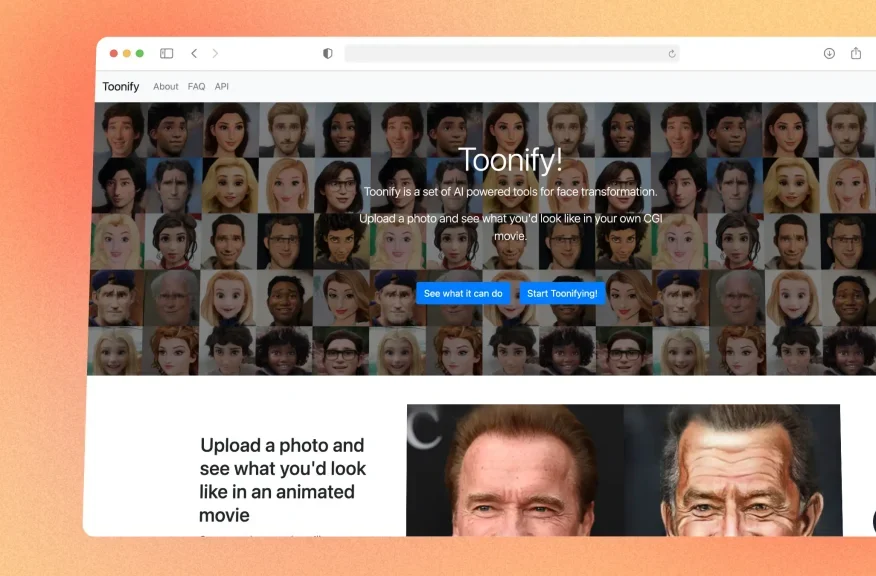Close the window with the red button
Viewport: 876px width, 576px height.
(114, 54)
